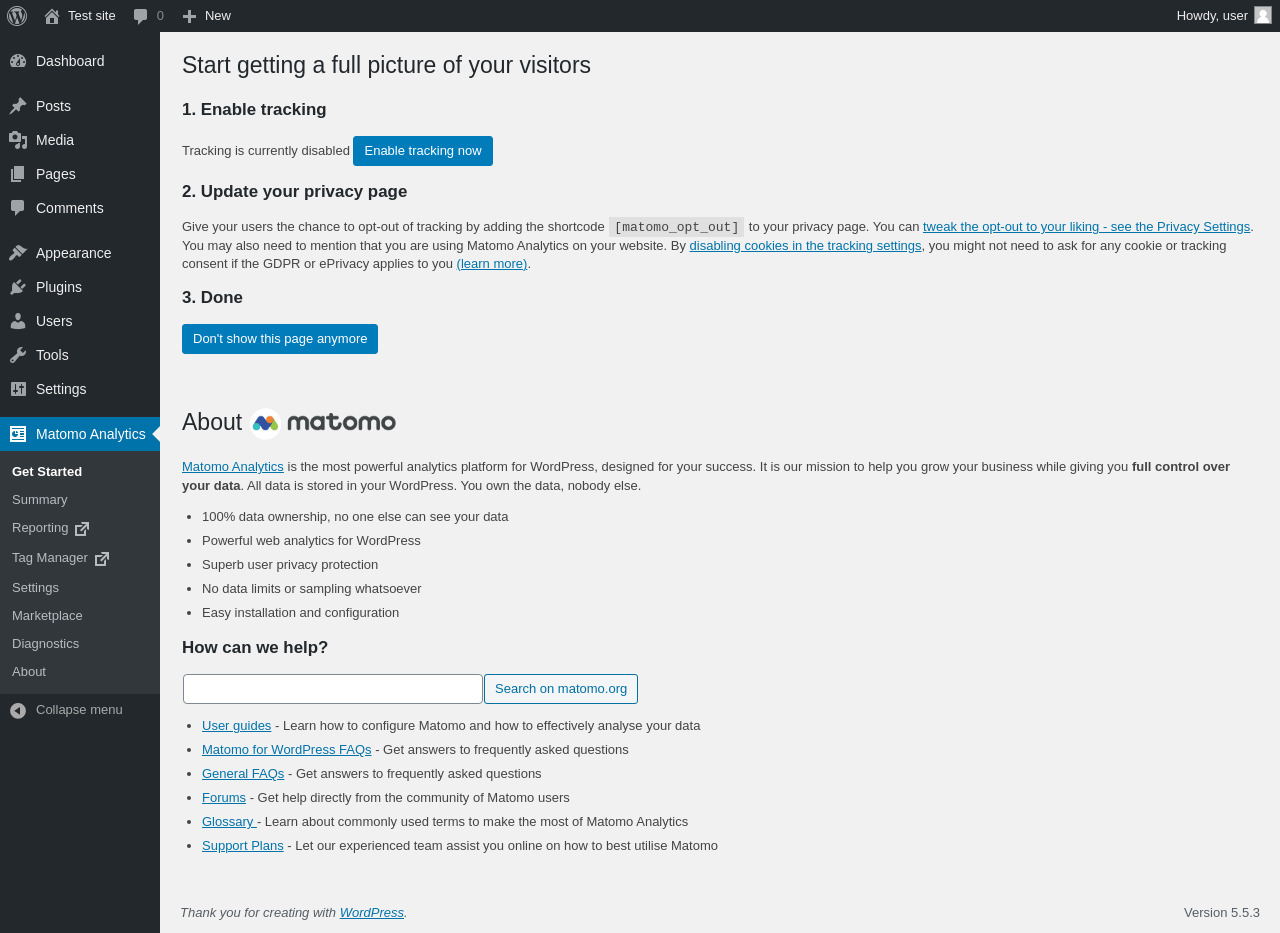Viewport: 1280px width, 933px height.
Task: Click the Search on matomo.org button
Action: 561,689
